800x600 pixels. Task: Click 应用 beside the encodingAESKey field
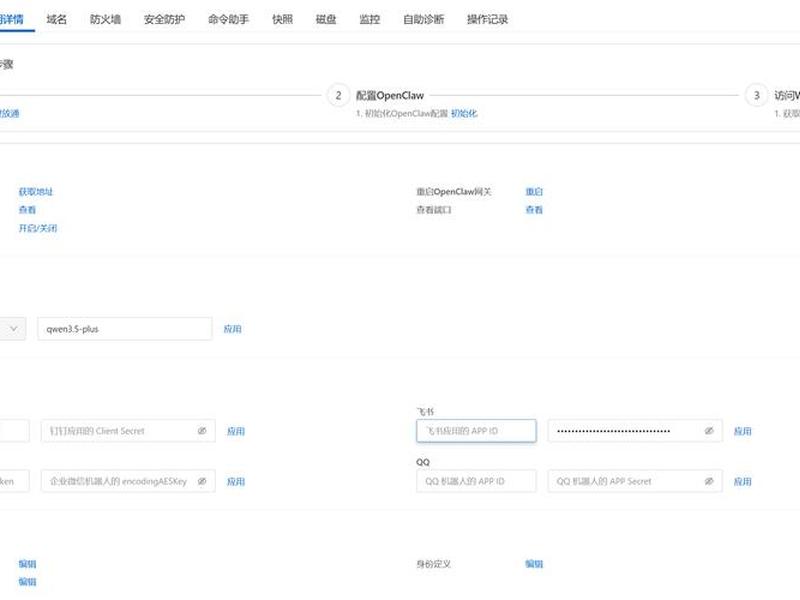[x=236, y=481]
